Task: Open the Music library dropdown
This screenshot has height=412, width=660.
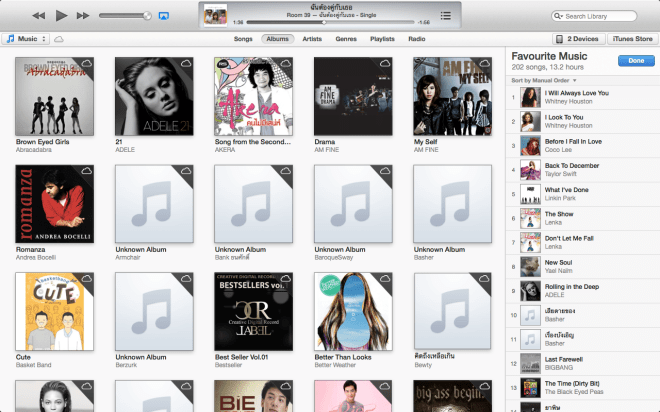Action: (x=24, y=38)
